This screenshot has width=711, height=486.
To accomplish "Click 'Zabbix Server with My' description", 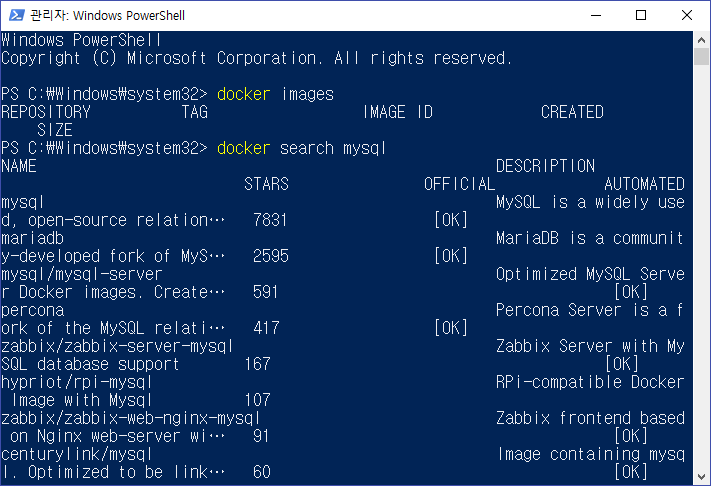I will (590, 346).
